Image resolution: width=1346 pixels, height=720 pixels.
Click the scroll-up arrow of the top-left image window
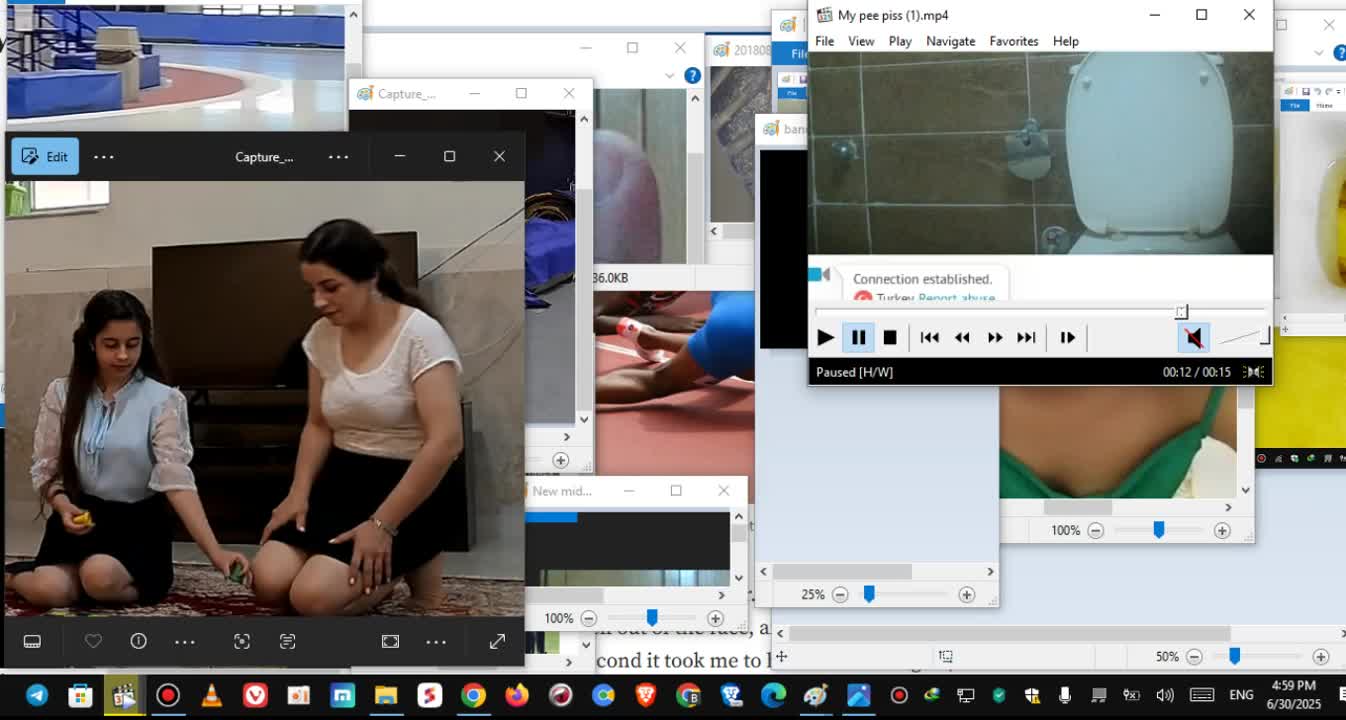click(x=352, y=15)
